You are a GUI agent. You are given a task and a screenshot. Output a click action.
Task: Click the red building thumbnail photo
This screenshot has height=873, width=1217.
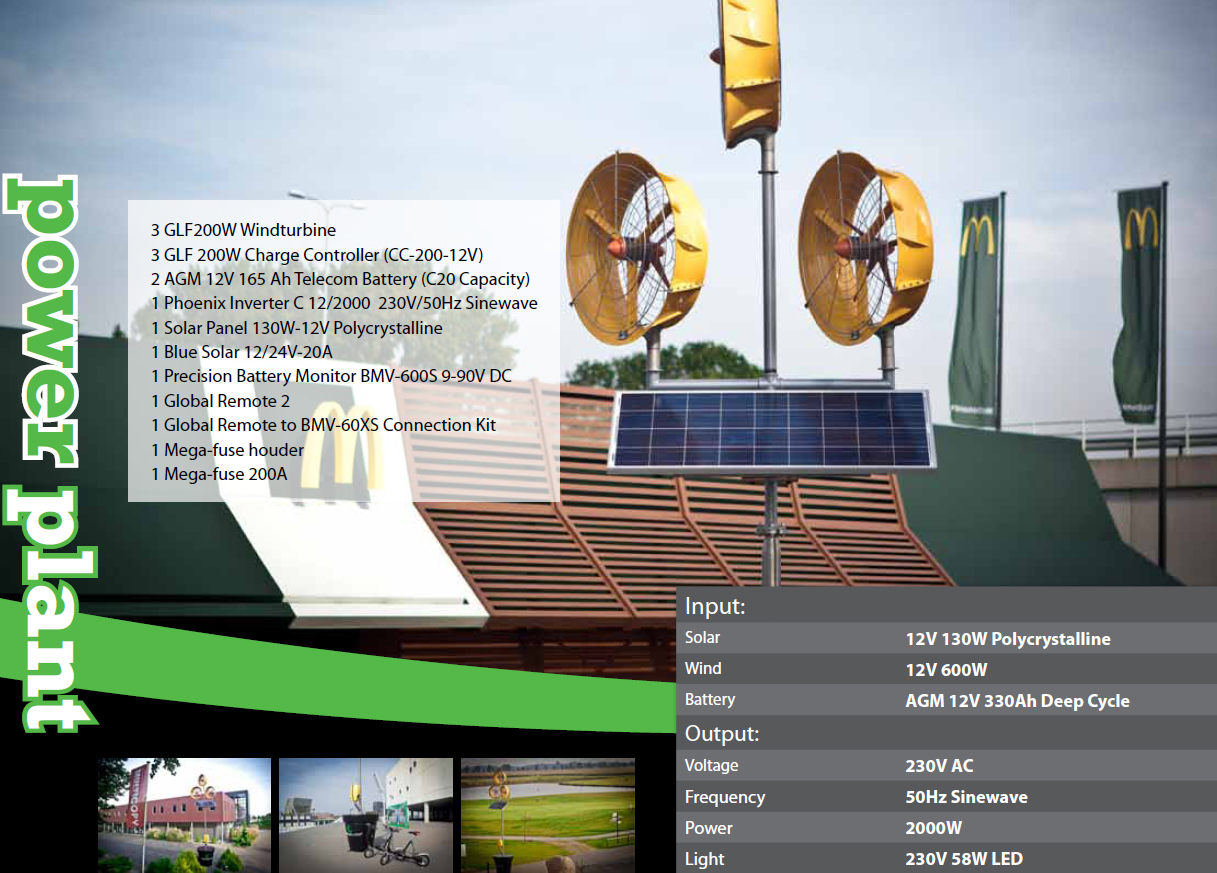point(184,815)
